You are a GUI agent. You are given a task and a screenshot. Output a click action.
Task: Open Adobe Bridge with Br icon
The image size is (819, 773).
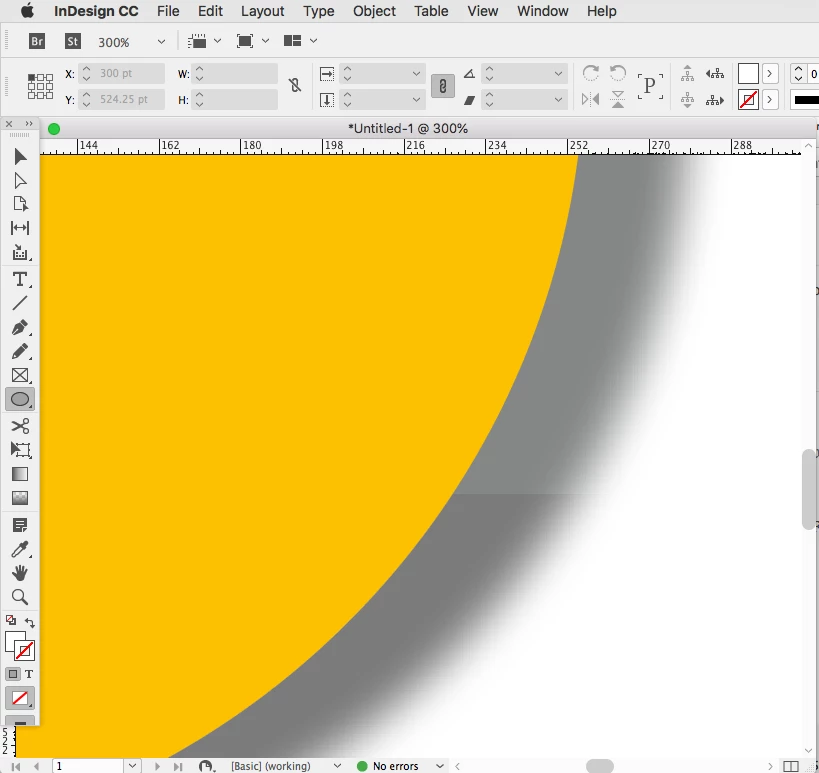tap(37, 41)
